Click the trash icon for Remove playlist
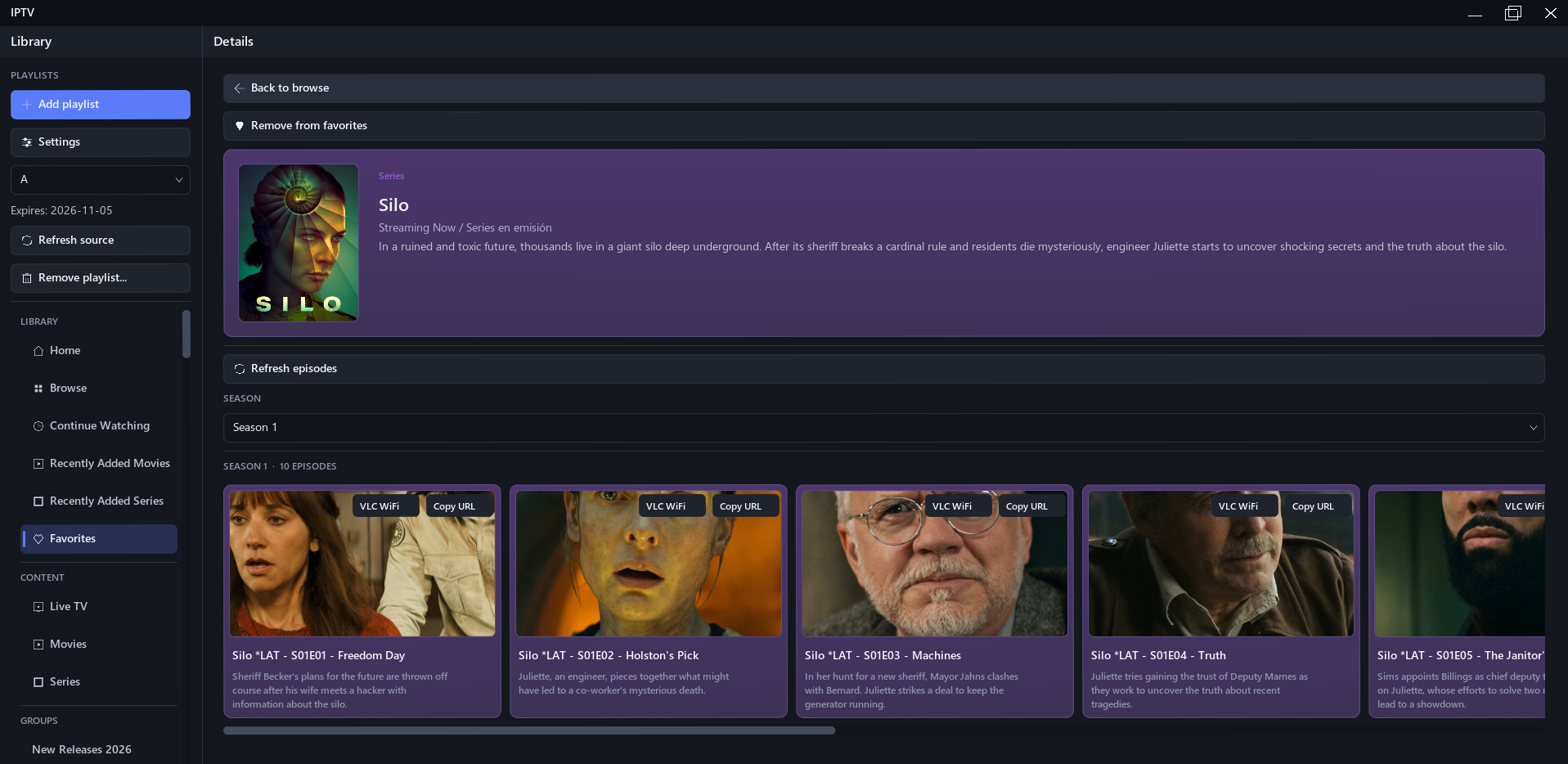The width and height of the screenshot is (1568, 764). [x=27, y=278]
